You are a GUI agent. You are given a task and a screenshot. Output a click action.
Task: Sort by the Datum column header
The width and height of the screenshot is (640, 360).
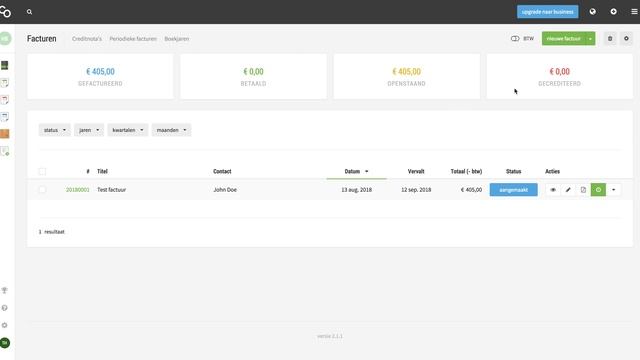tap(356, 171)
